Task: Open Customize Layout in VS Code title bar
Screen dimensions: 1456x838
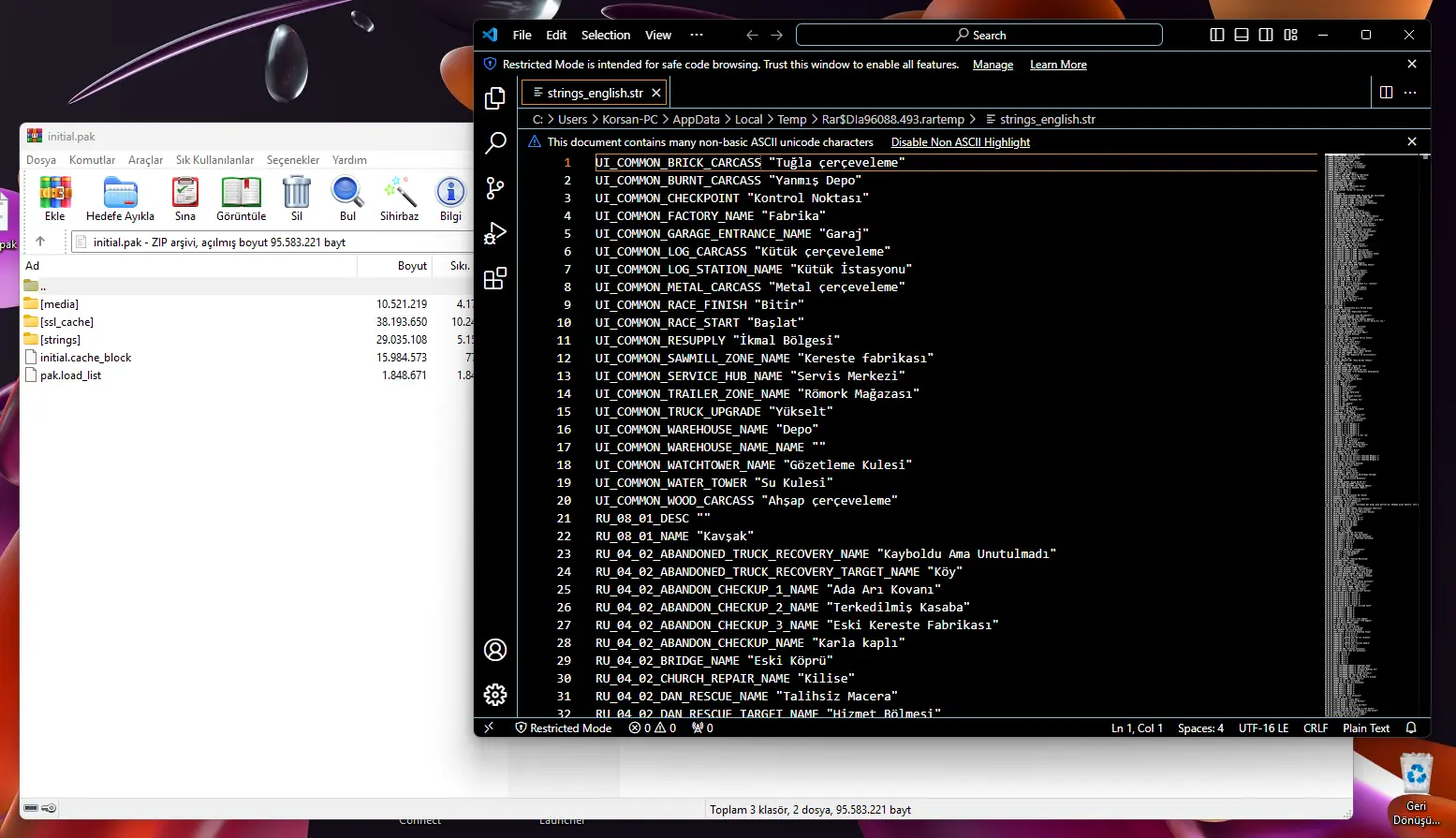Action: point(1291,35)
